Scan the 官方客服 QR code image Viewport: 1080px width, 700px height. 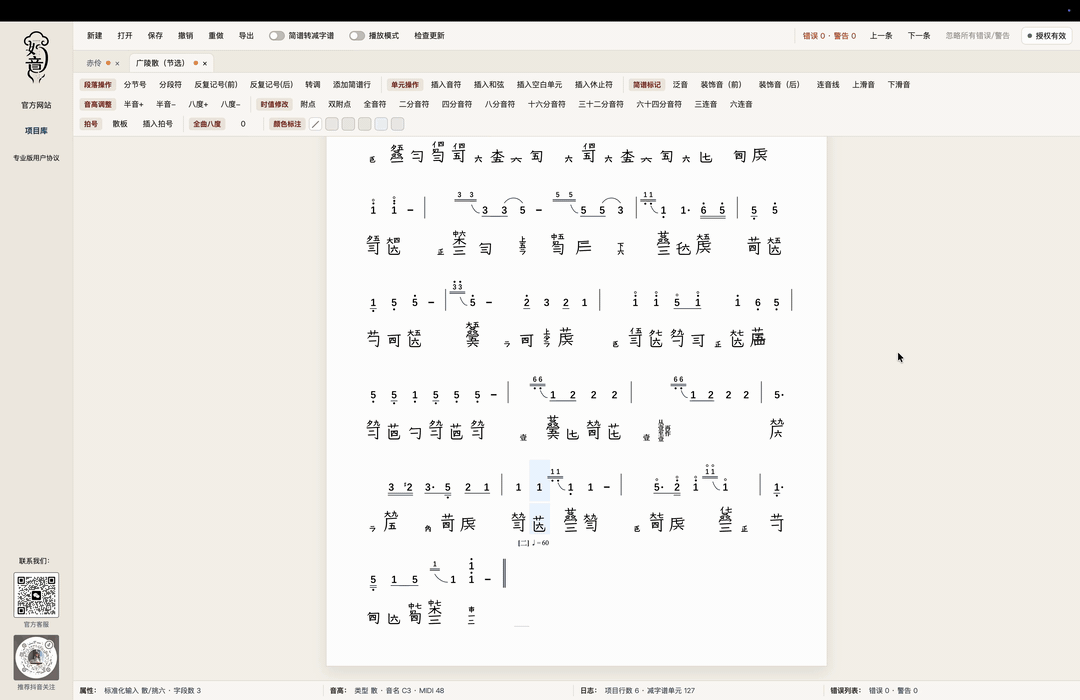point(37,595)
